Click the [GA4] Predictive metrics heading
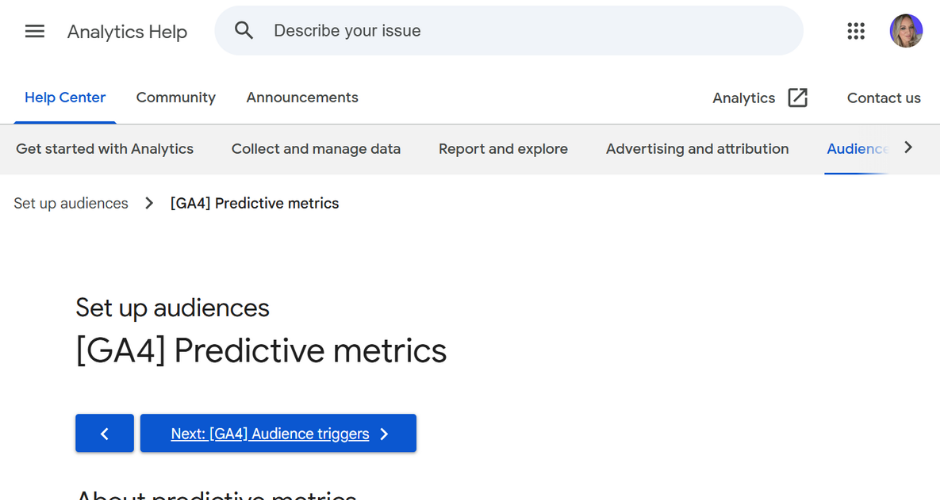 coord(261,351)
